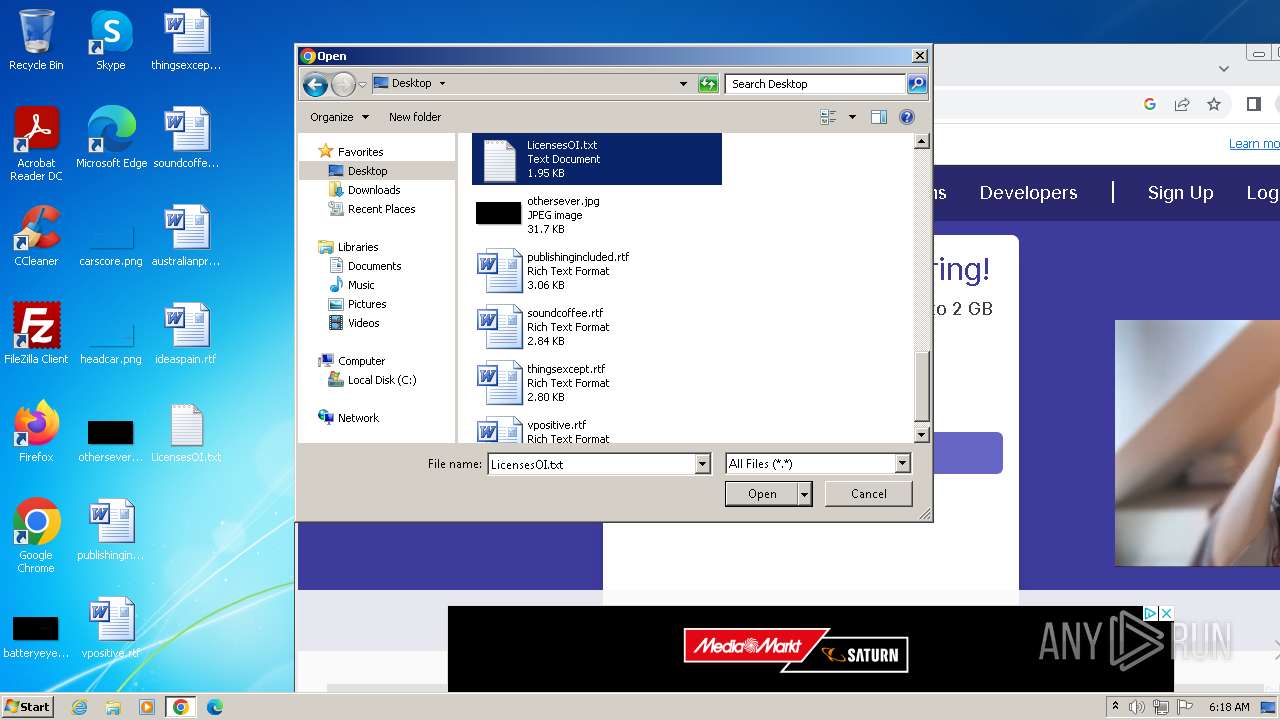Click the Sign Up link on webpage
This screenshot has height=720, width=1280.
[1180, 193]
